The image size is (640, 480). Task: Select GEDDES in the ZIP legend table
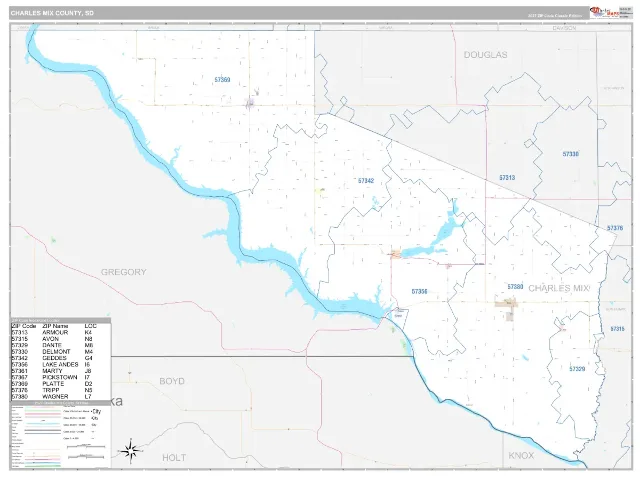(x=54, y=358)
